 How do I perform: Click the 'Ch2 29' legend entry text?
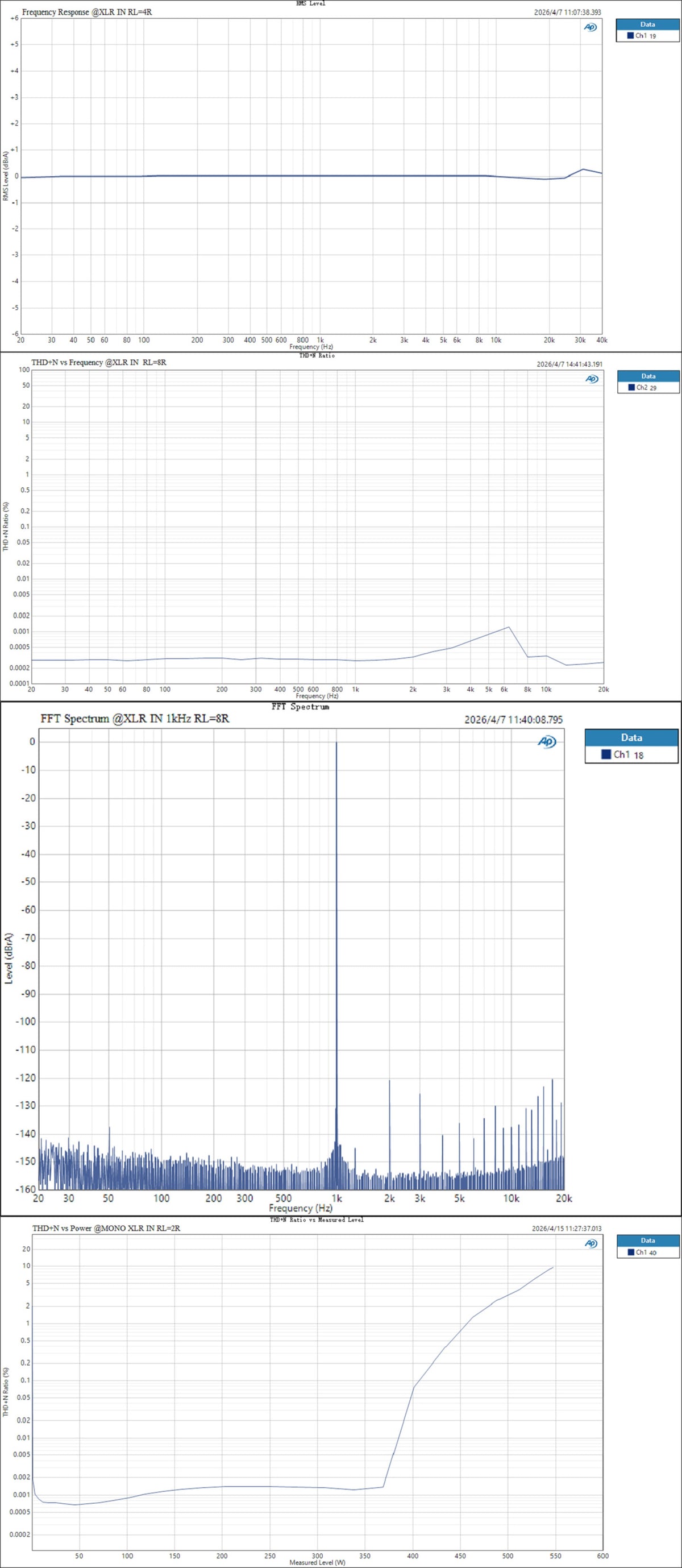[x=647, y=387]
